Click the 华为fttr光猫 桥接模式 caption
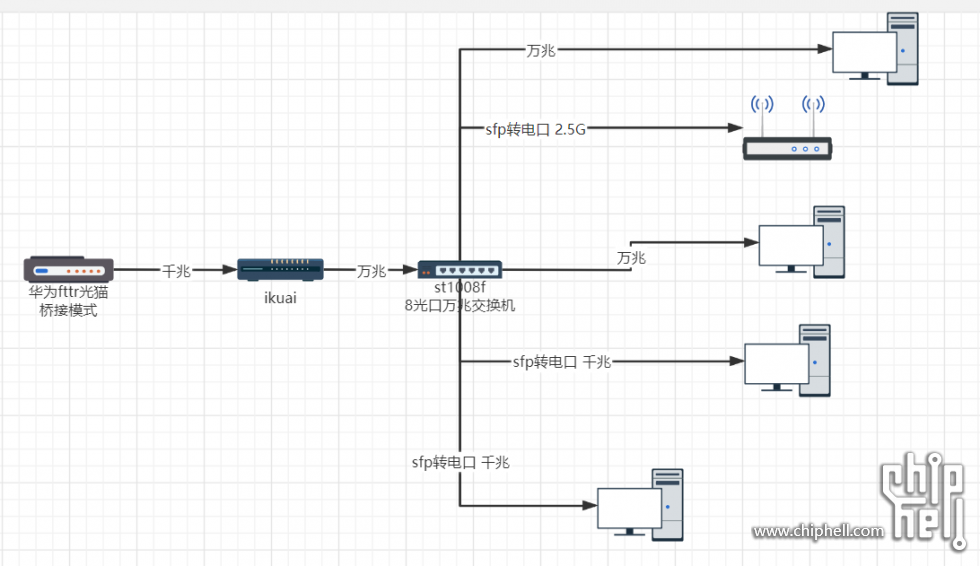Viewport: 980px width, 566px height. tap(68, 300)
